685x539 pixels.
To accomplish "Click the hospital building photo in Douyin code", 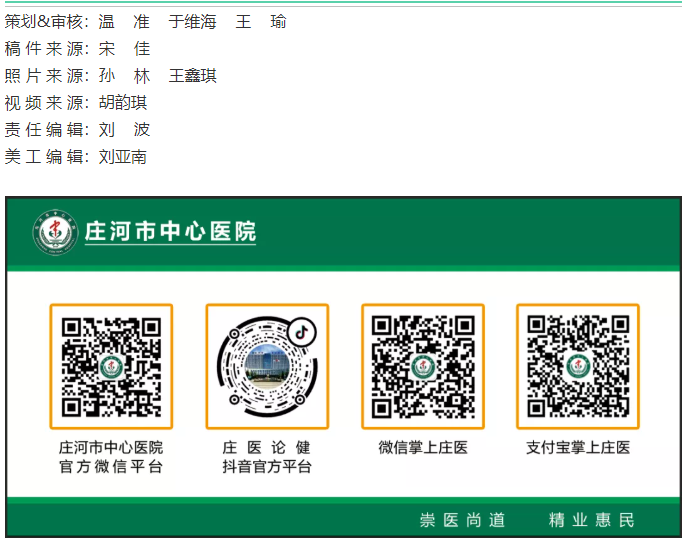I will 267,367.
